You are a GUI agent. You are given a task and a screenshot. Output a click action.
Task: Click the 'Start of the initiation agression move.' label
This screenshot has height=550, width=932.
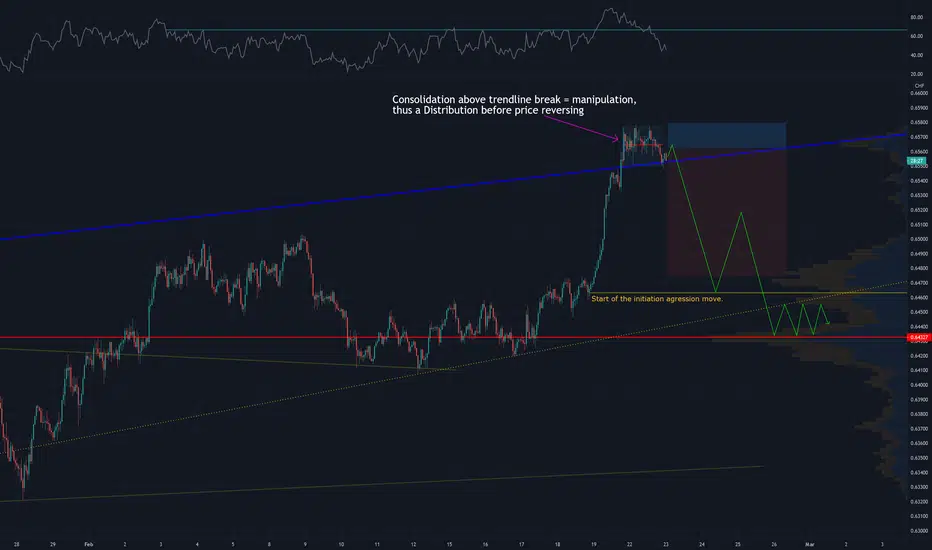pos(657,299)
